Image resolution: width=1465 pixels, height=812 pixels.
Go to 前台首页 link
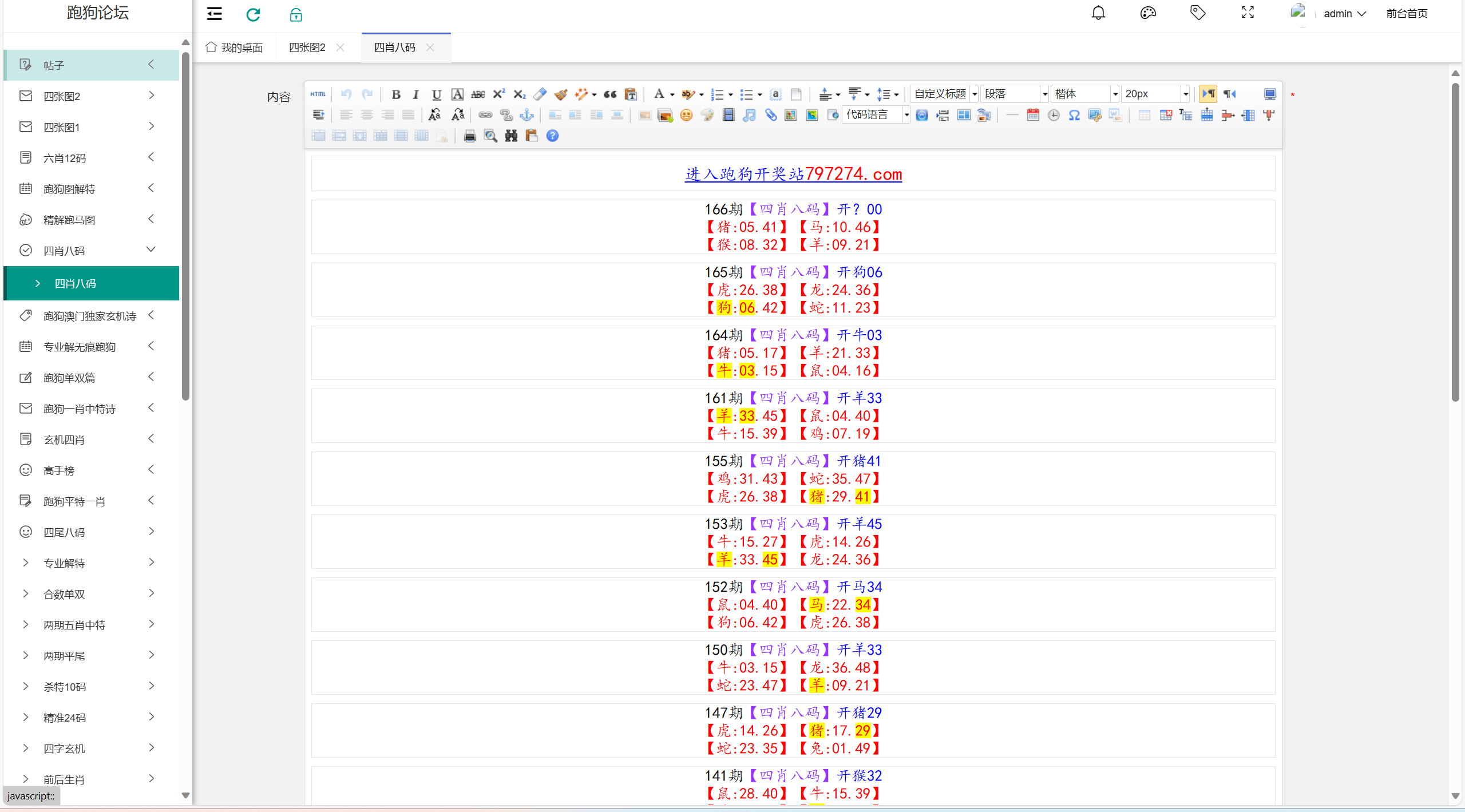pos(1407,14)
